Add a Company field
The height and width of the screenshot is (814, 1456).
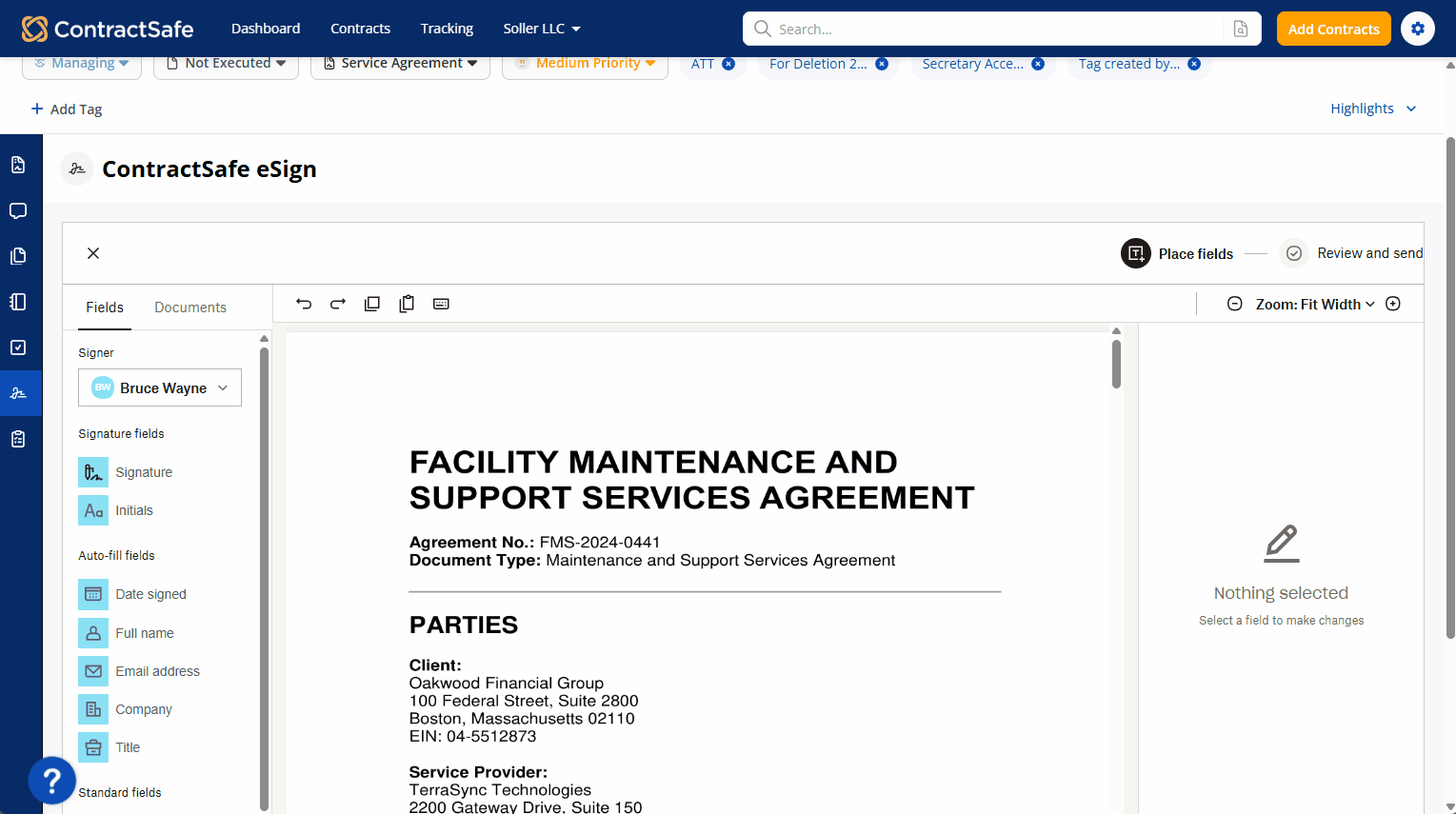[x=126, y=709]
